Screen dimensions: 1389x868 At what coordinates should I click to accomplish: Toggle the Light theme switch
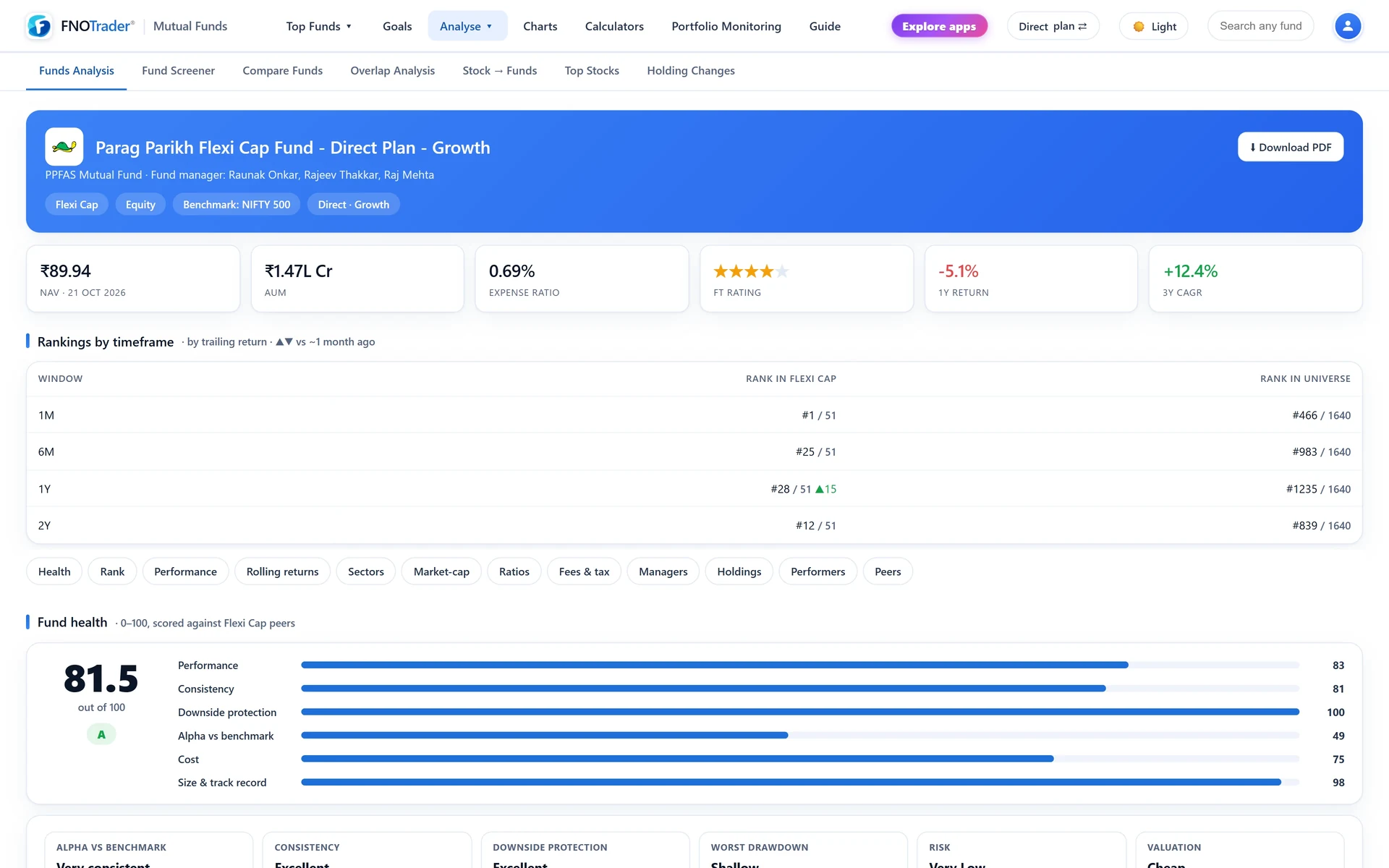[1154, 26]
